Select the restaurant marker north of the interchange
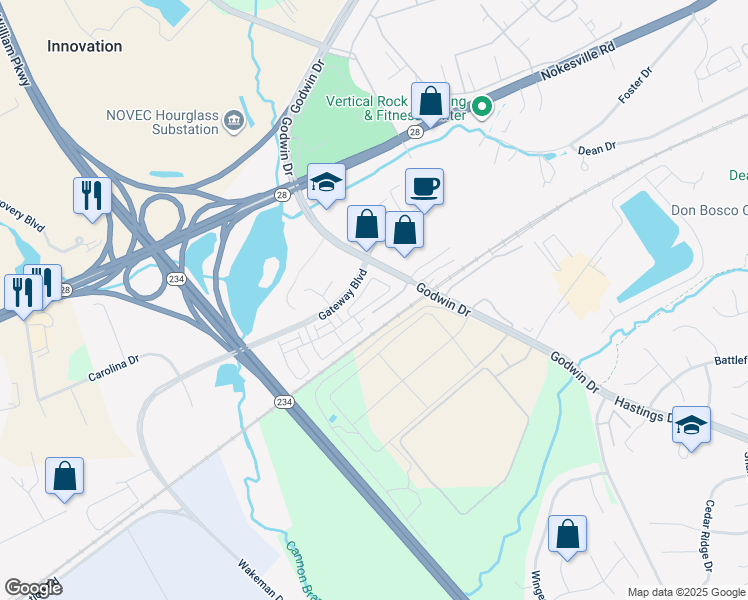748x600 pixels. (92, 197)
